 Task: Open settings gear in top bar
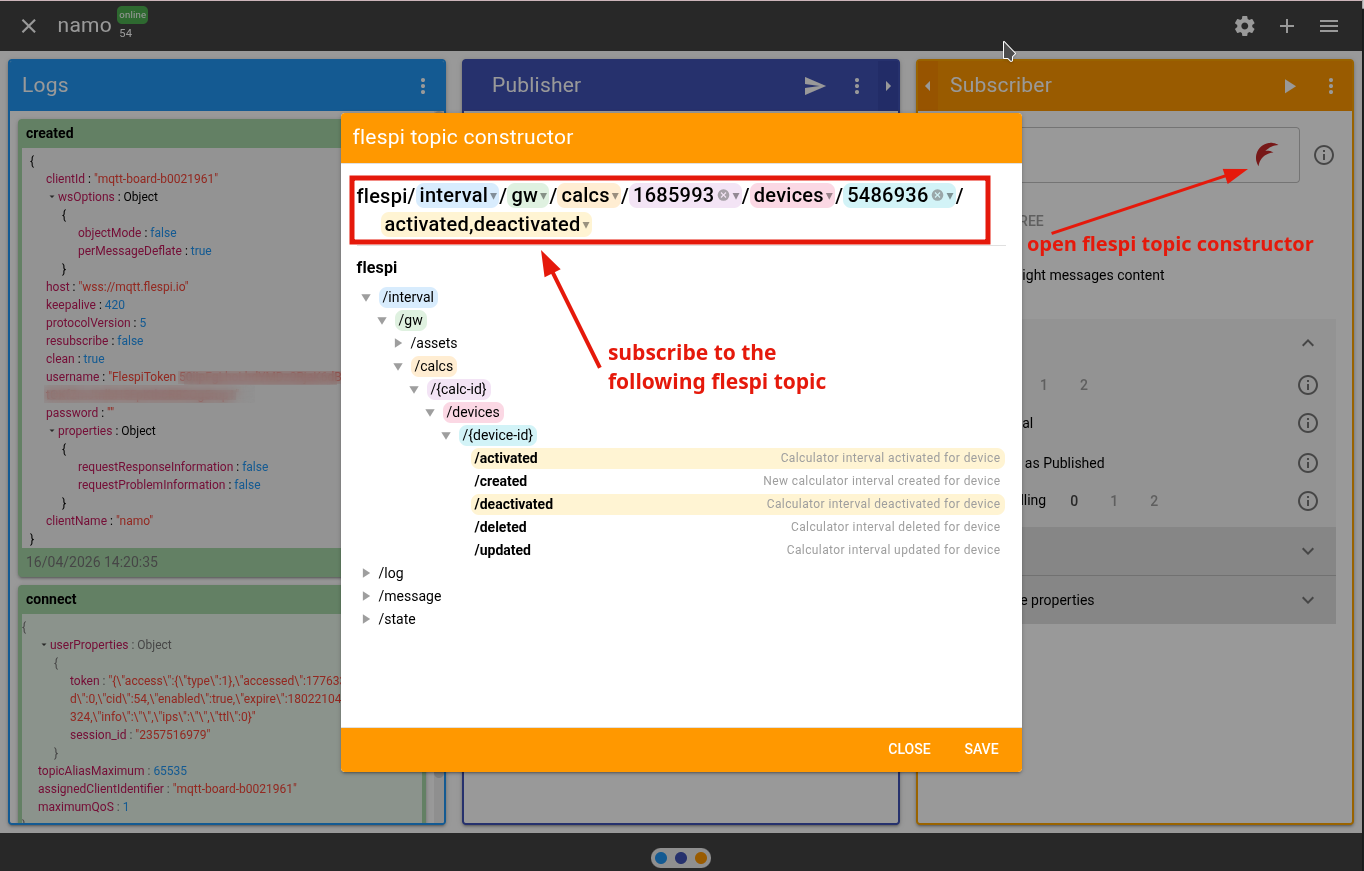pyautogui.click(x=1244, y=26)
